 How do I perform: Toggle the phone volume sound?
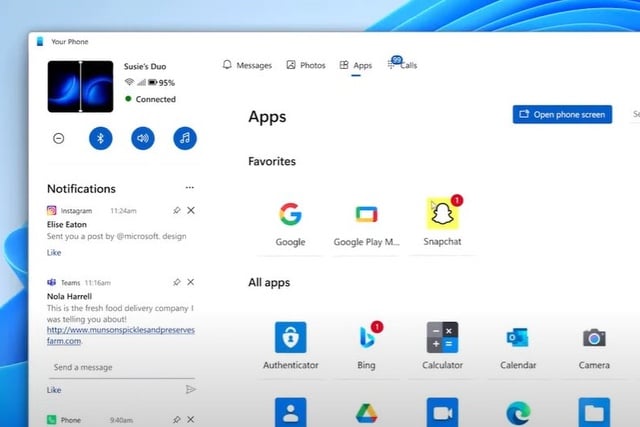143,138
